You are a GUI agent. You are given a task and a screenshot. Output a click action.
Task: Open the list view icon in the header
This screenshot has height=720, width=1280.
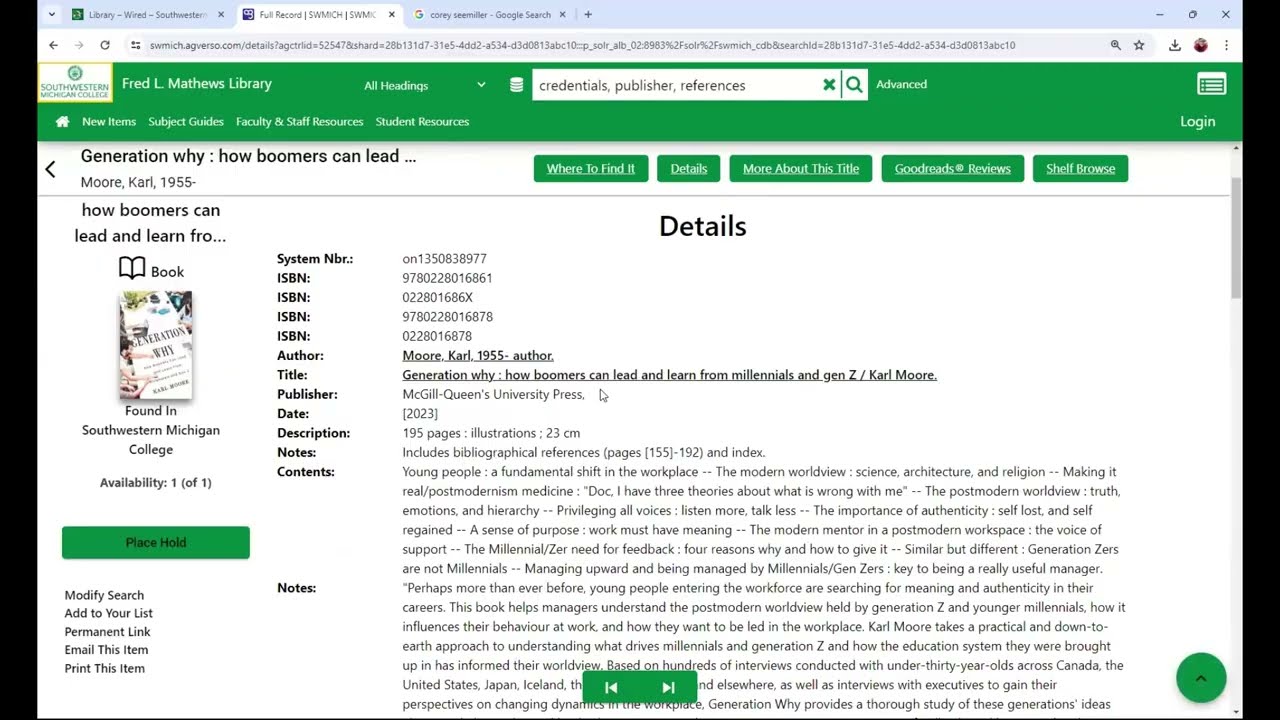click(x=1211, y=85)
